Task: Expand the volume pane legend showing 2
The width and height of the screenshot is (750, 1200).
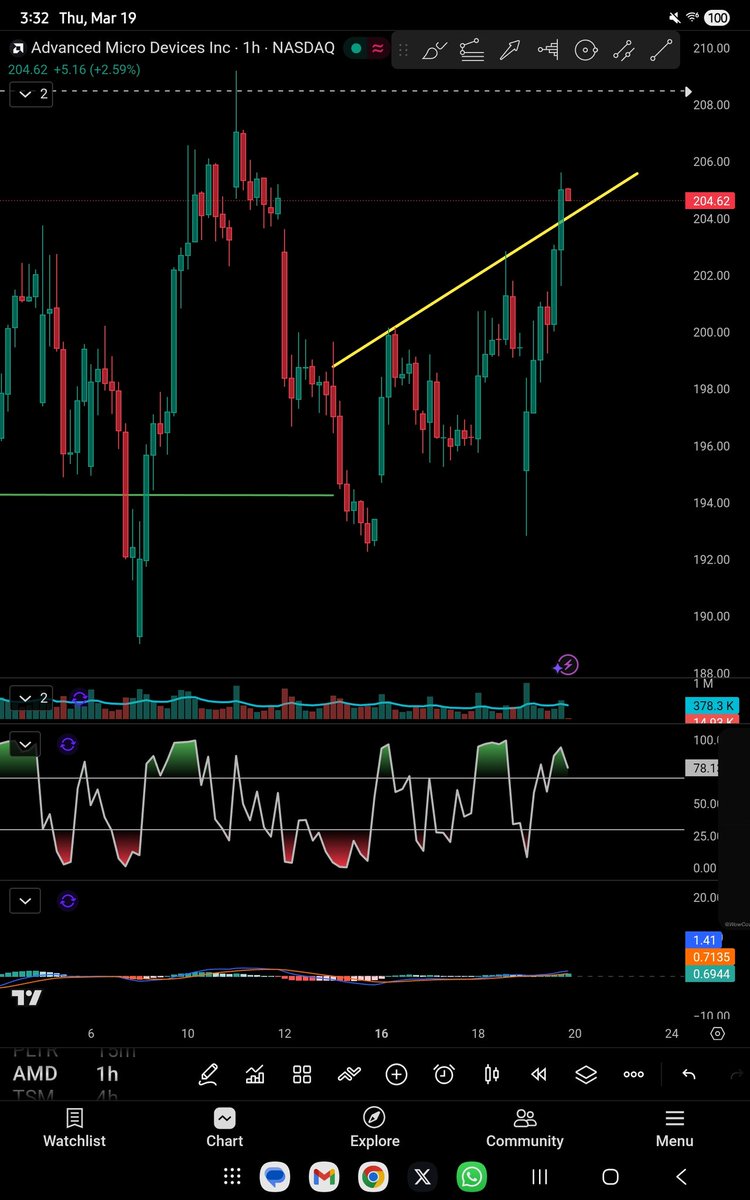Action: tap(32, 698)
